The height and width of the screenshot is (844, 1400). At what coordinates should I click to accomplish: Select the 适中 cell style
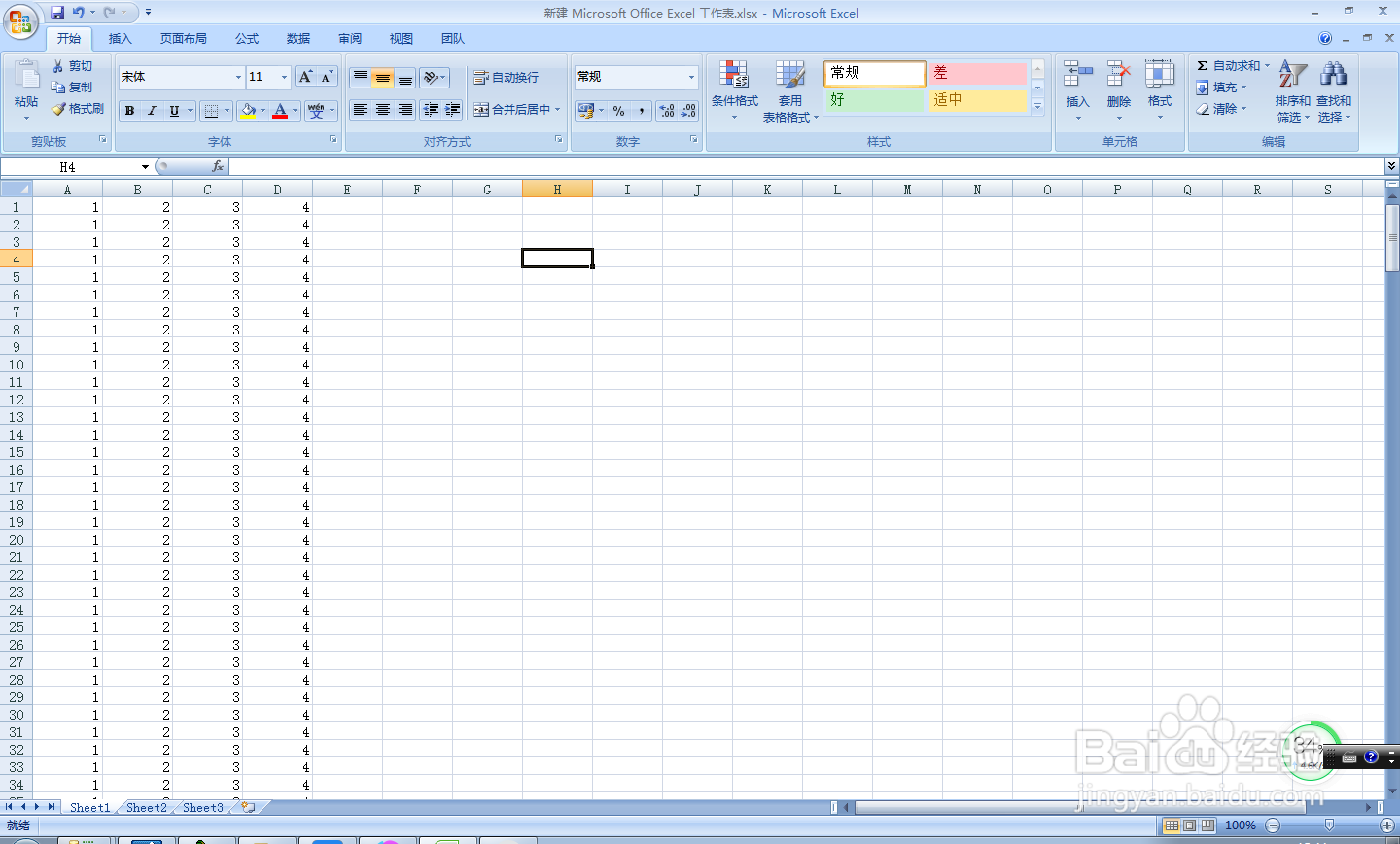click(x=977, y=100)
